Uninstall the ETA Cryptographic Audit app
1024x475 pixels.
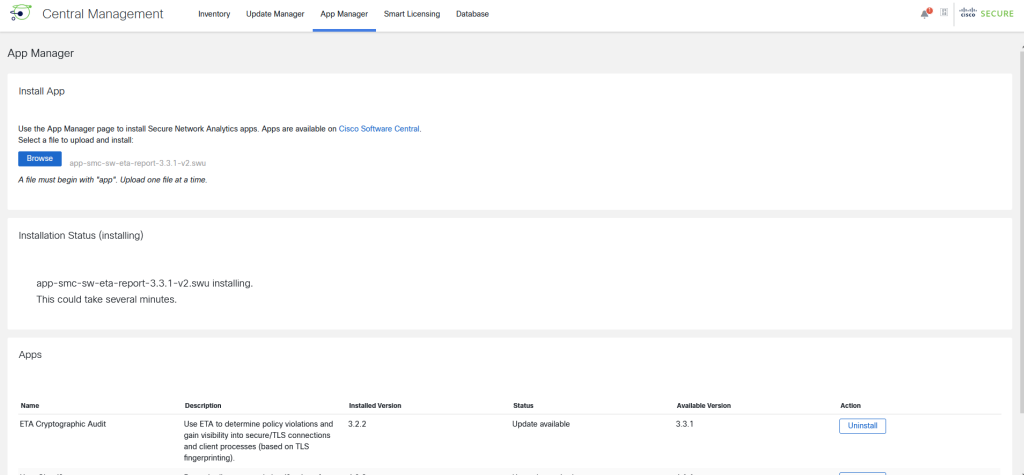coord(862,426)
